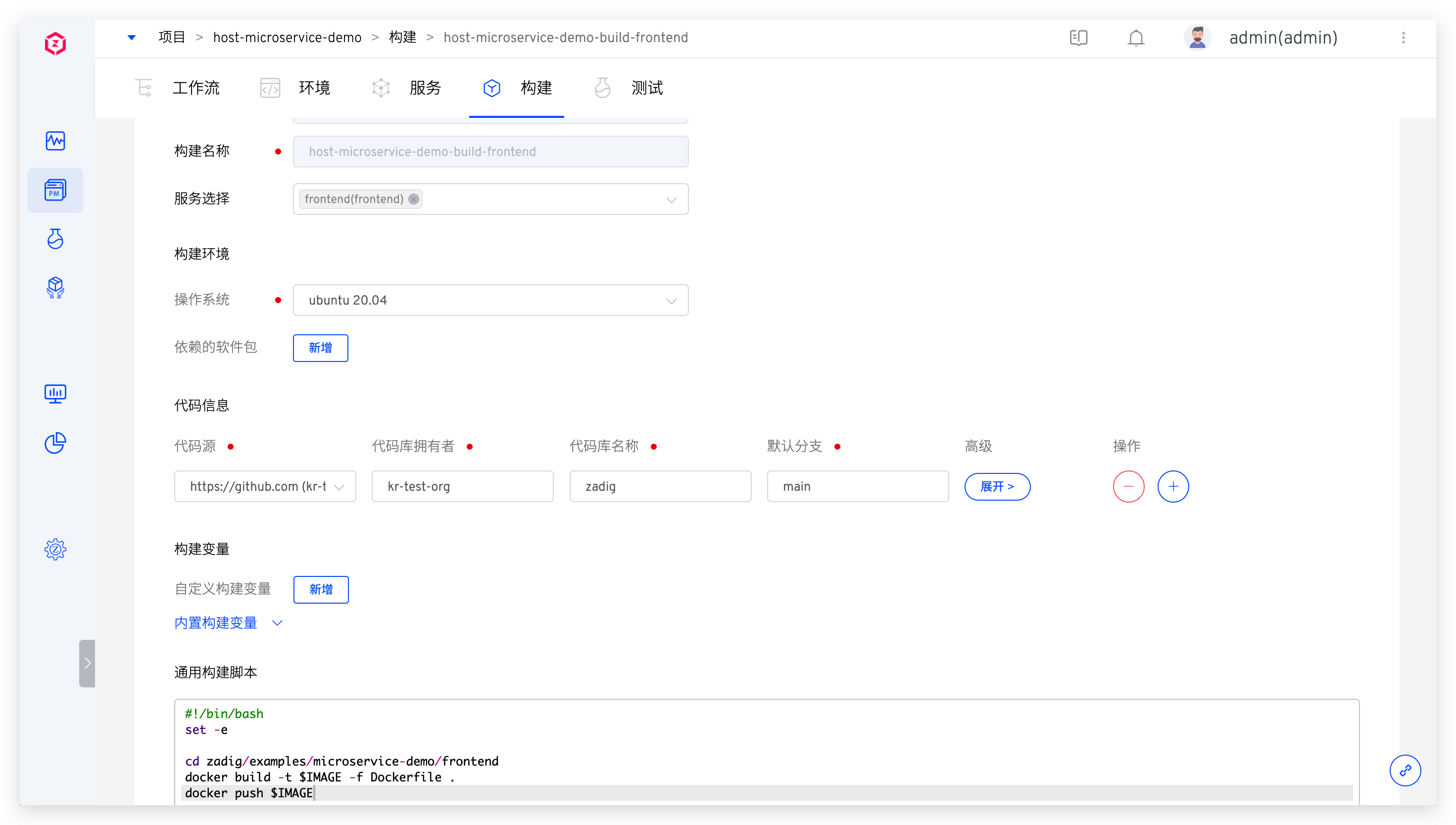Click 新增 to add a custom build variable
Viewport: 1456px width, 825px height.
[x=320, y=589]
